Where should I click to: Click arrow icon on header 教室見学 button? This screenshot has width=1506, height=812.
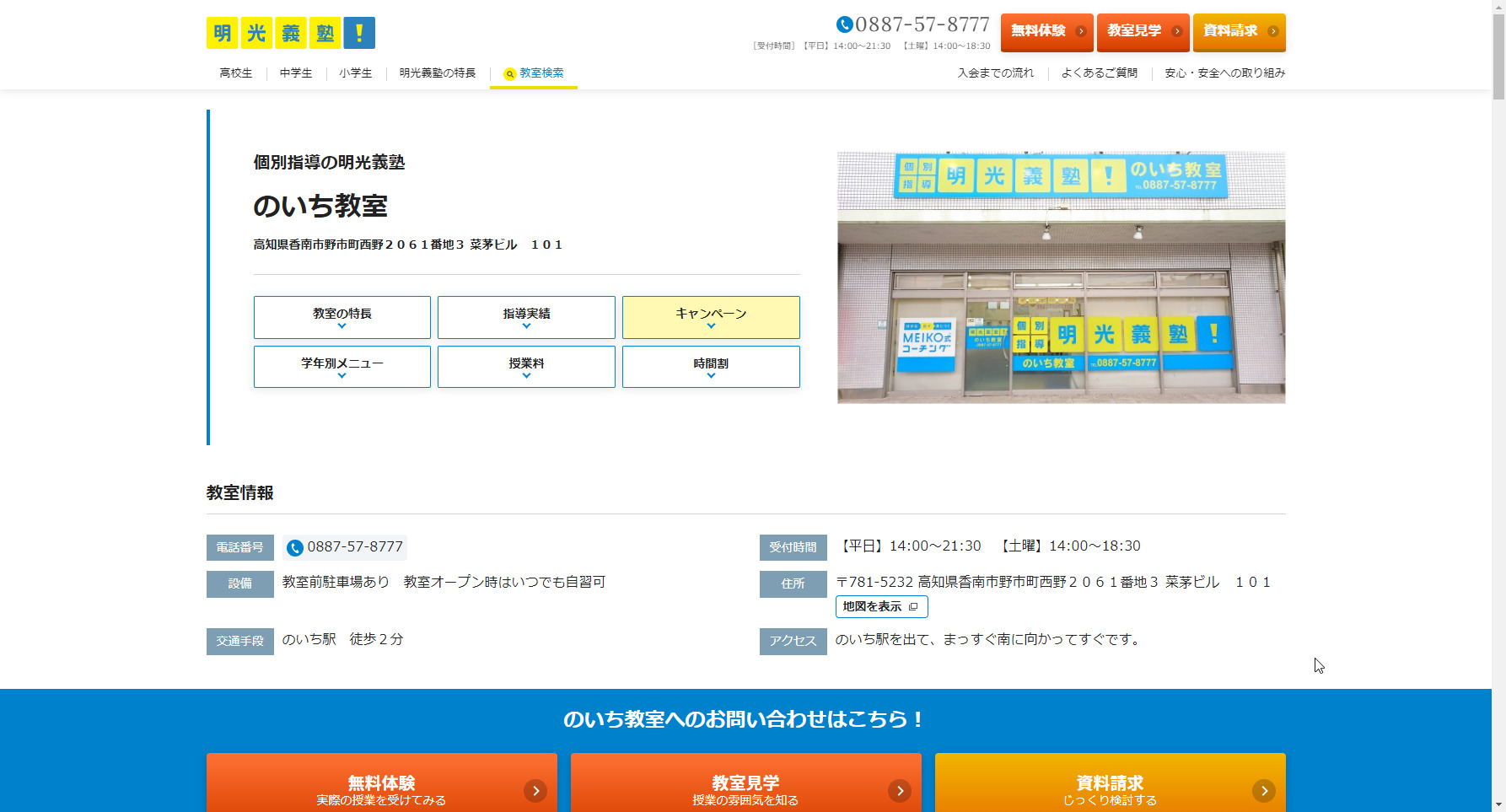click(x=1176, y=31)
